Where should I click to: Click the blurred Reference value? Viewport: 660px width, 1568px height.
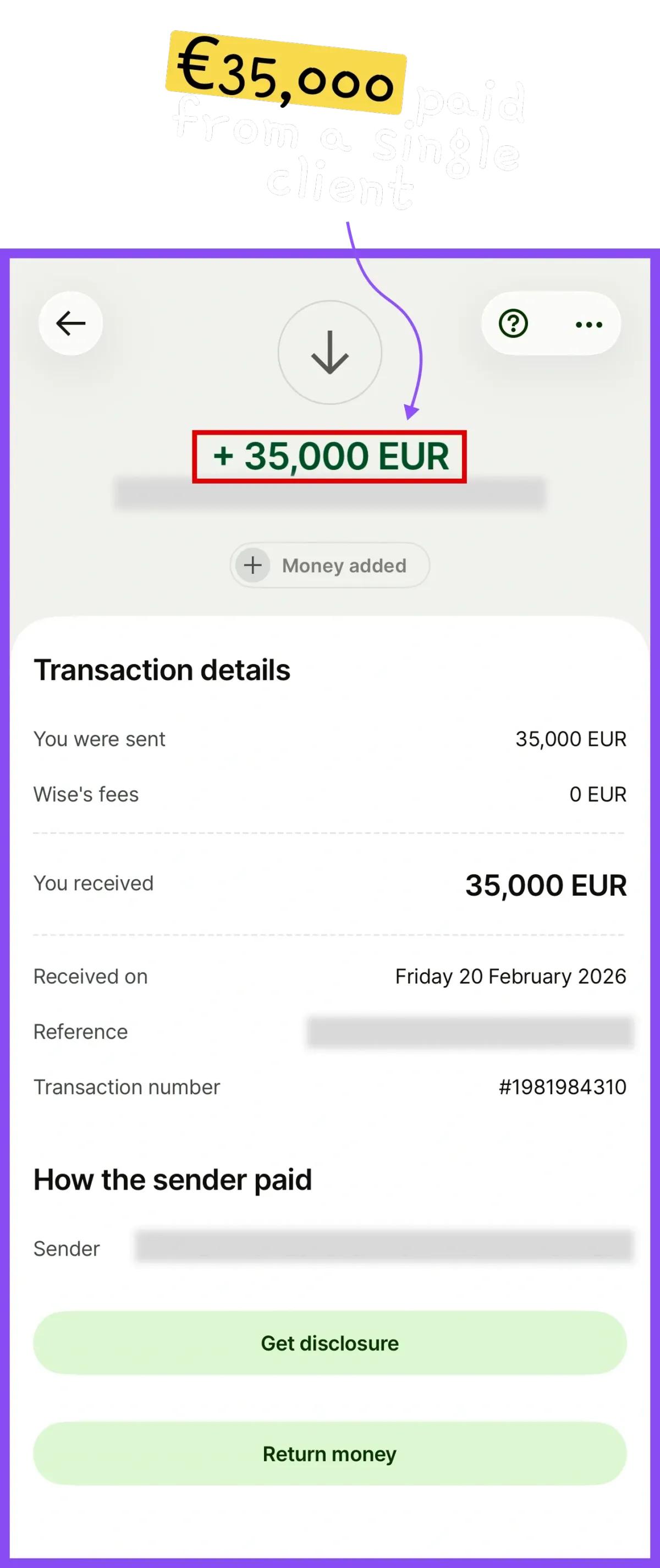(470, 1031)
